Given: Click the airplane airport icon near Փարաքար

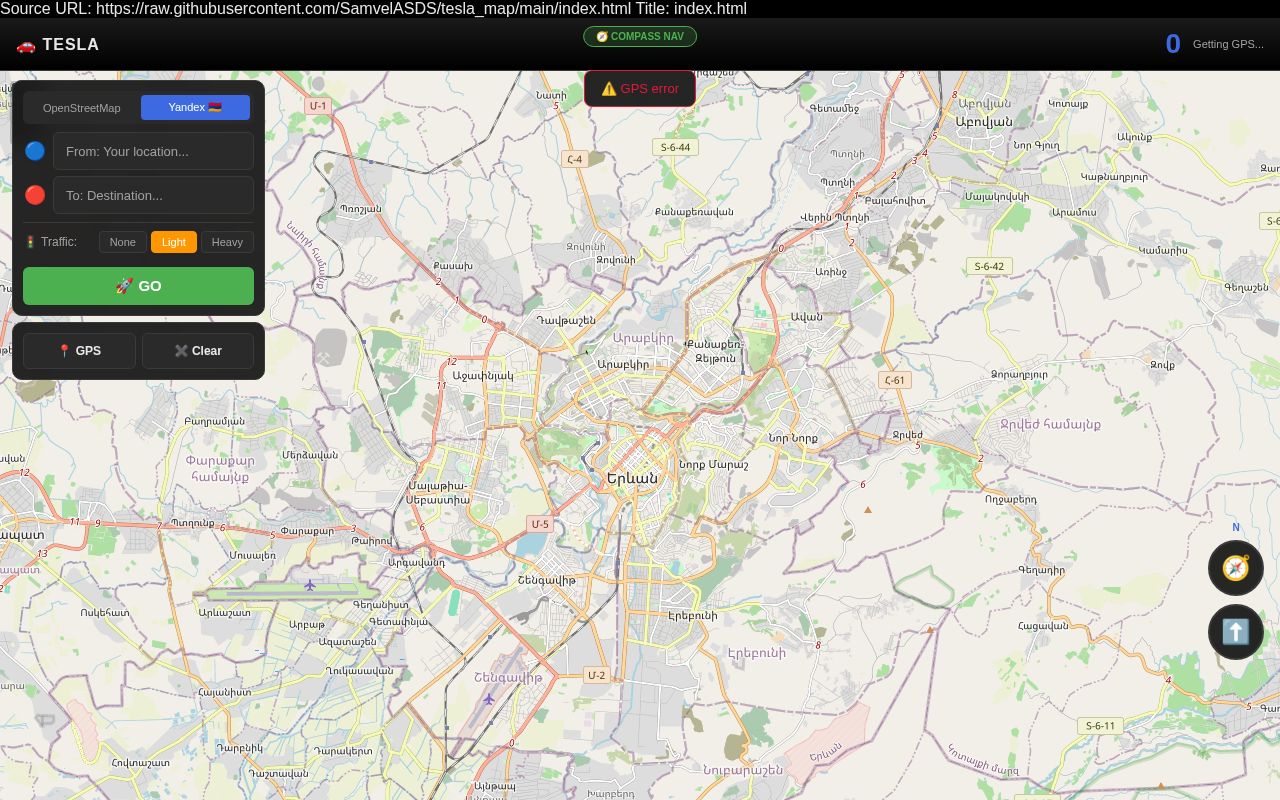Looking at the screenshot, I should click(x=310, y=585).
